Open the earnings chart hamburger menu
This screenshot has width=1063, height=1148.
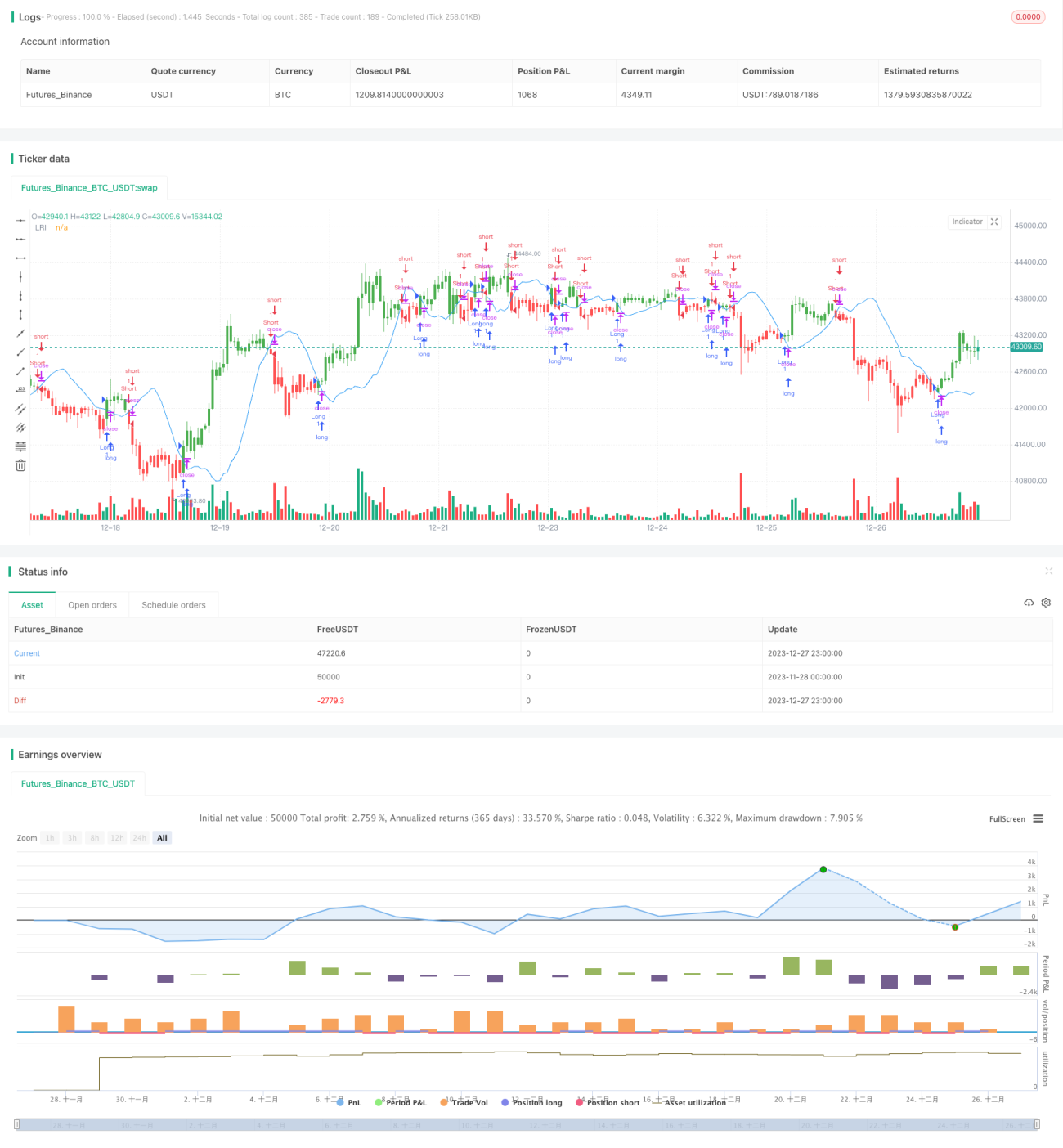coord(1038,818)
